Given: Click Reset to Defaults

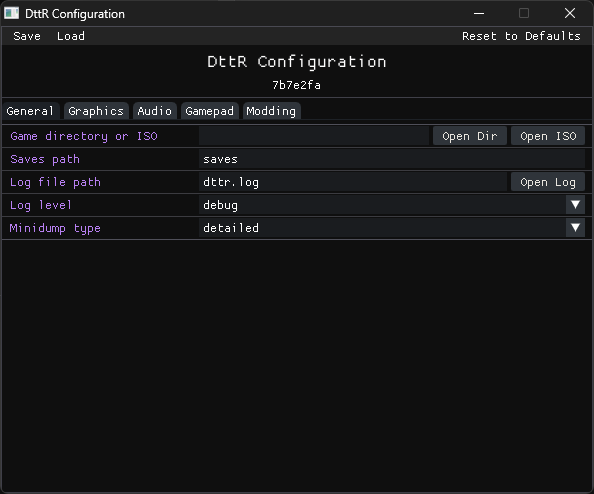Looking at the screenshot, I should coord(521,36).
